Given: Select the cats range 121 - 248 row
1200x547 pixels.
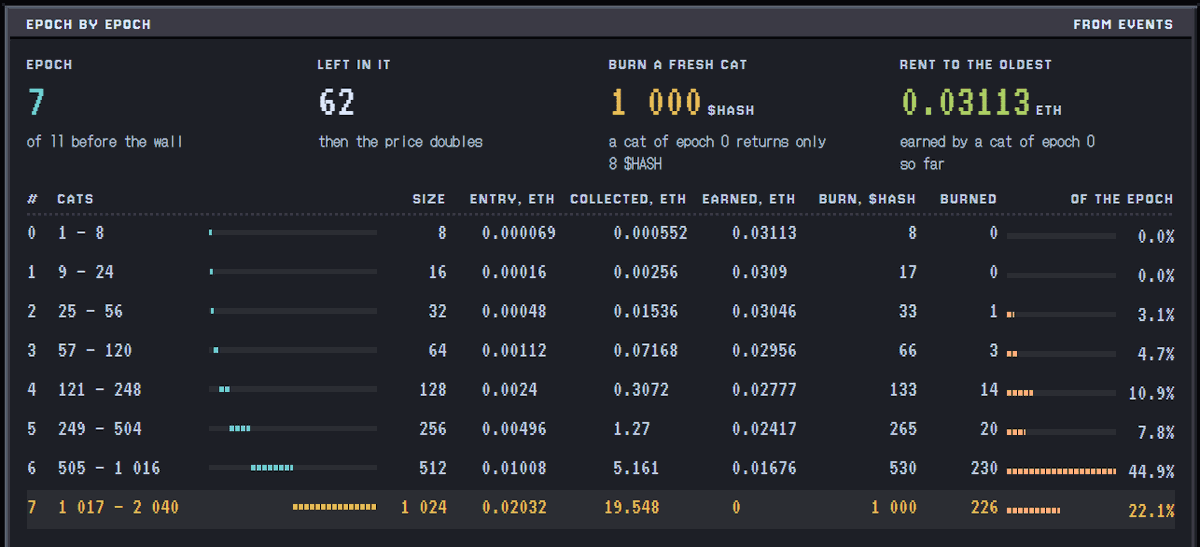Looking at the screenshot, I should click(x=600, y=390).
